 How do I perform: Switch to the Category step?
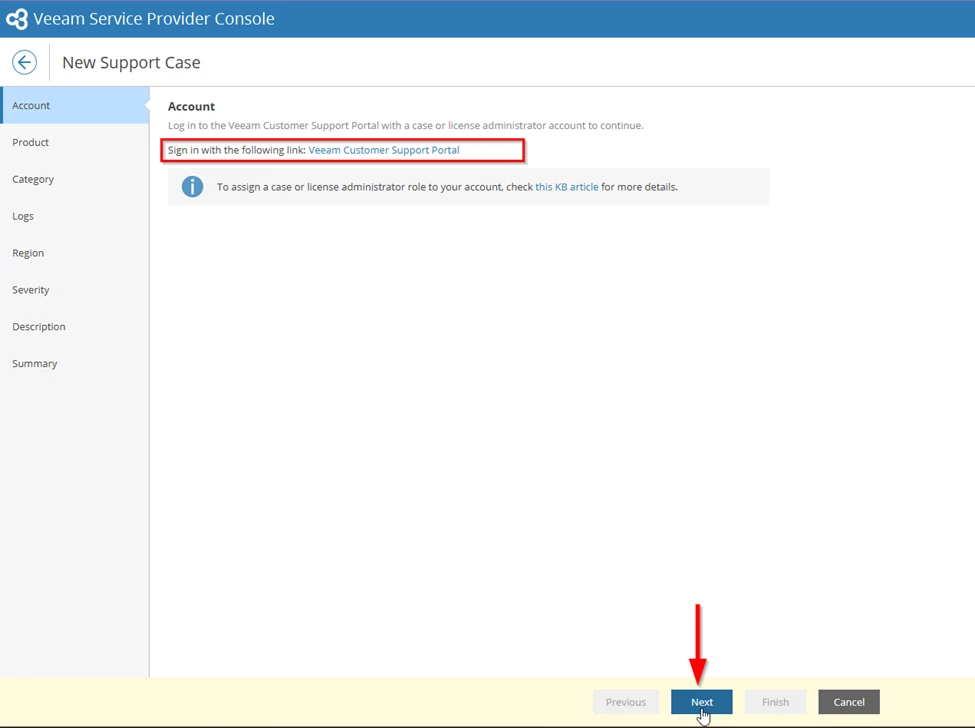pos(75,179)
